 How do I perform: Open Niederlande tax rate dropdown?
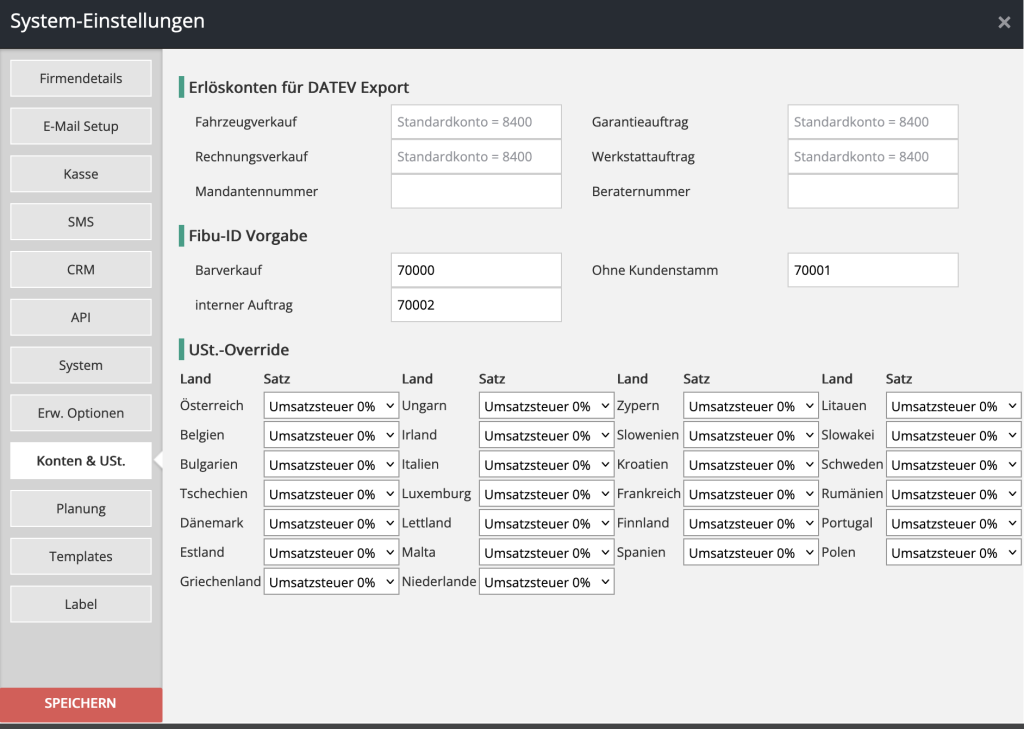546,582
